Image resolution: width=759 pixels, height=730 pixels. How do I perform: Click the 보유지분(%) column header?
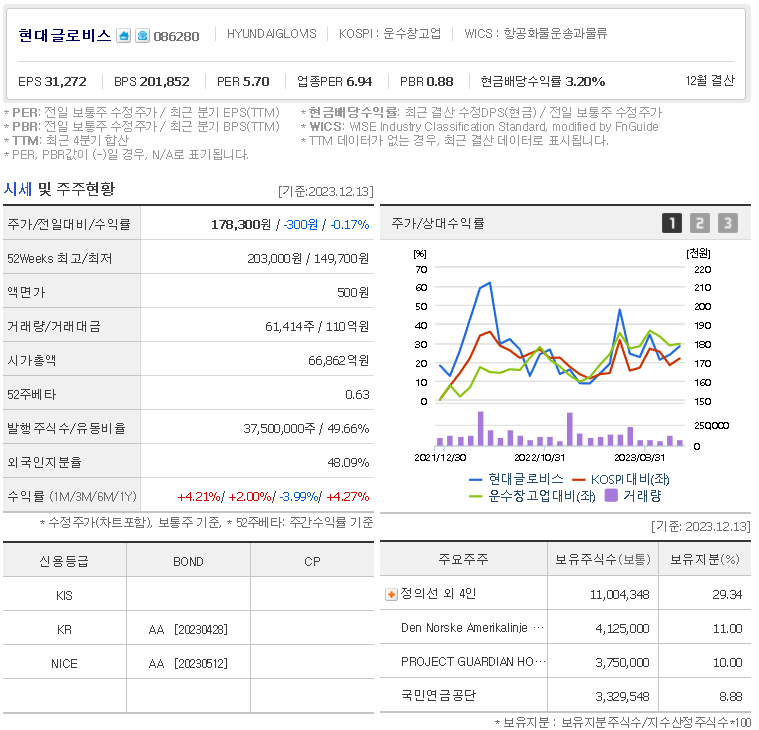tap(705, 559)
